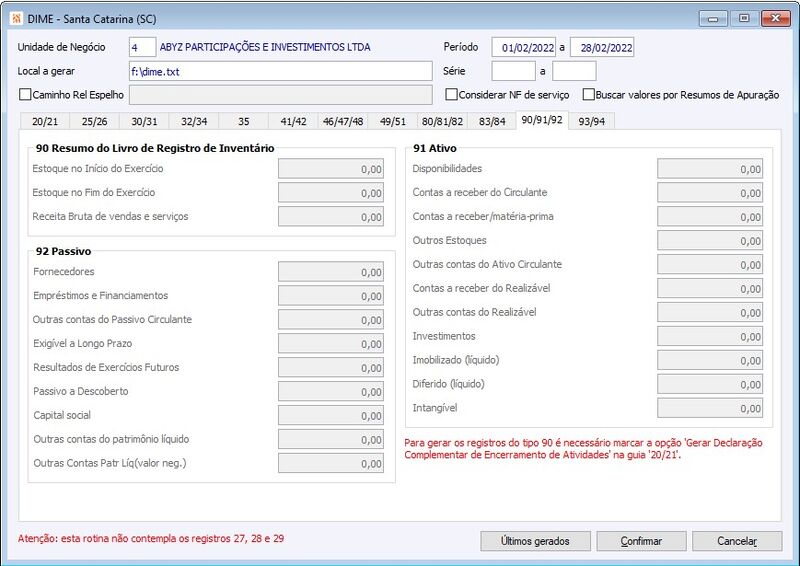Image resolution: width=800 pixels, height=566 pixels.
Task: Click '90 Resumo do Livro de Registro de Inventário'
Action: tap(155, 148)
